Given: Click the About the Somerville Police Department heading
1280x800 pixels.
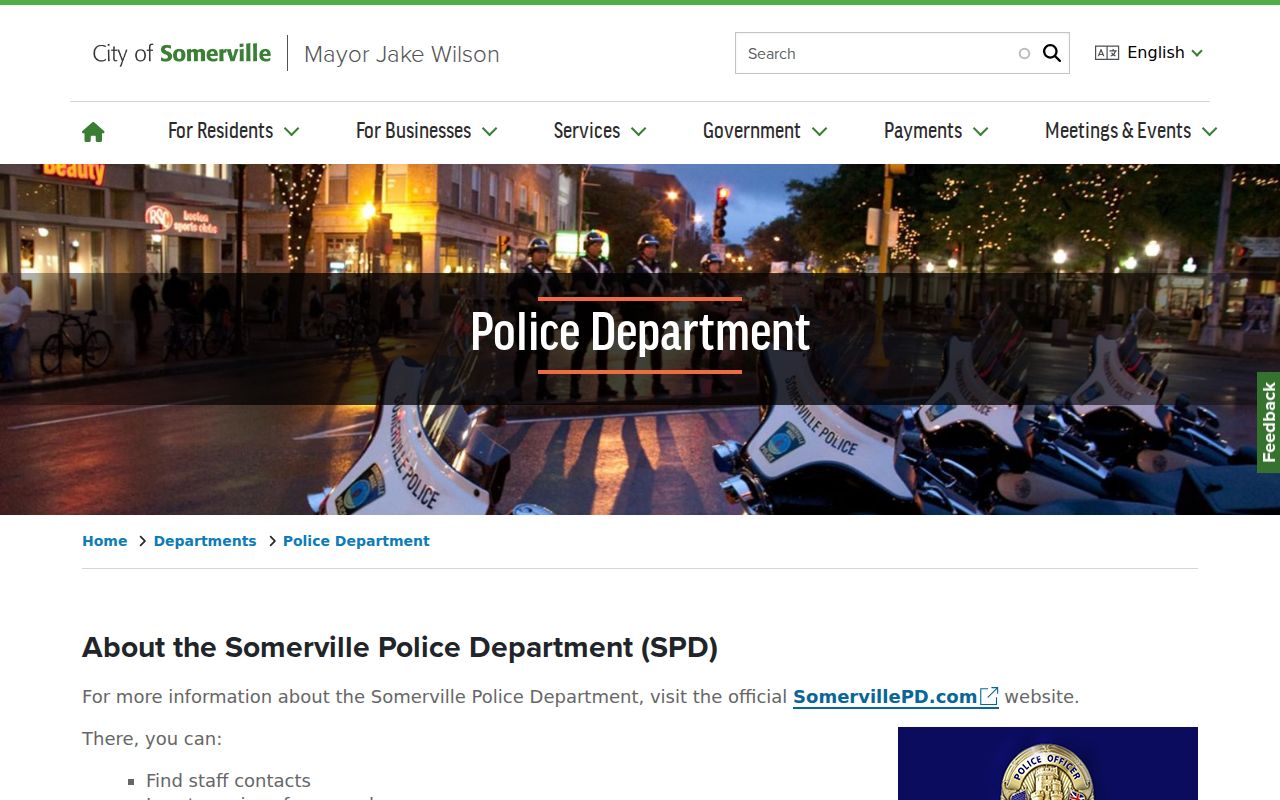Looking at the screenshot, I should click(400, 647).
